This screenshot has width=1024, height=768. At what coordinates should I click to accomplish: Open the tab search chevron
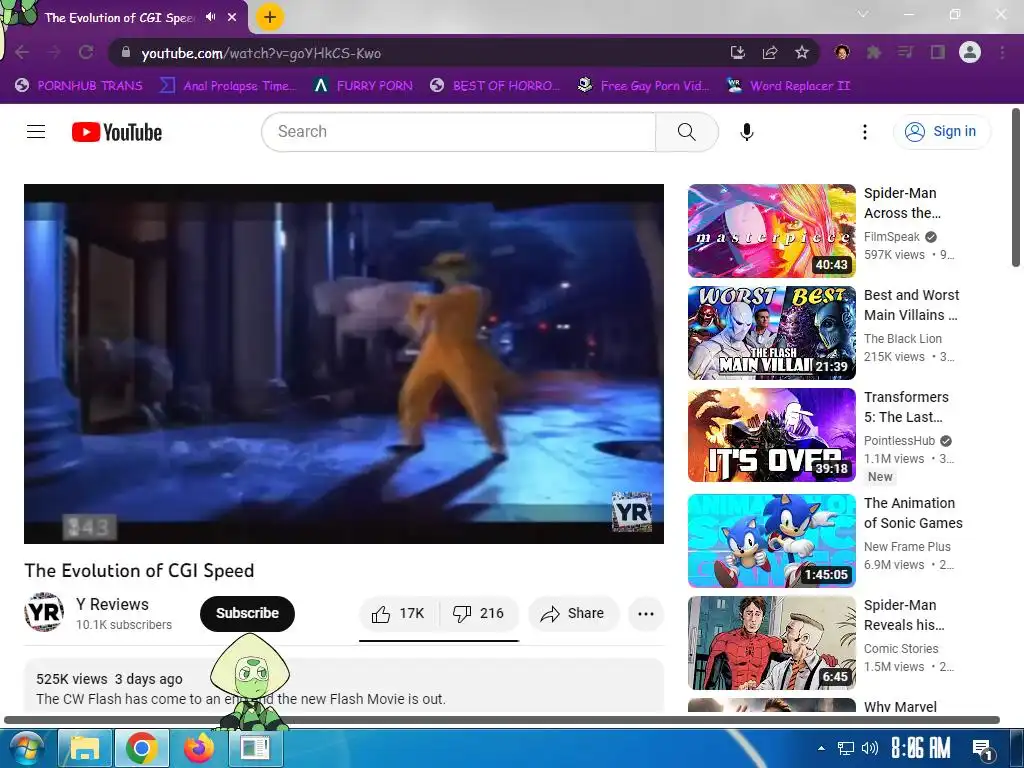pyautogui.click(x=863, y=14)
